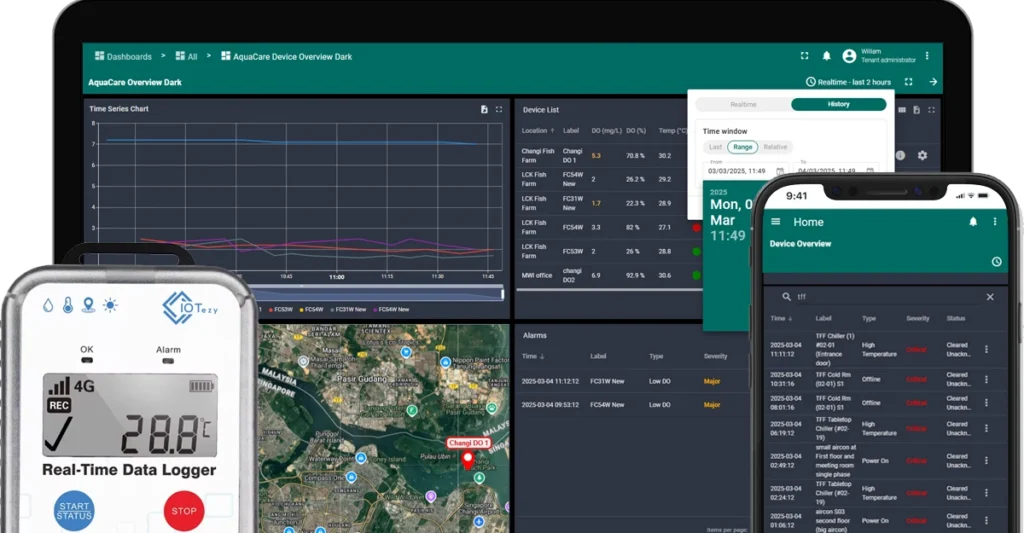Expand dashboard to fullscreen beside the time window
This screenshot has width=1024, height=533.
click(x=908, y=82)
